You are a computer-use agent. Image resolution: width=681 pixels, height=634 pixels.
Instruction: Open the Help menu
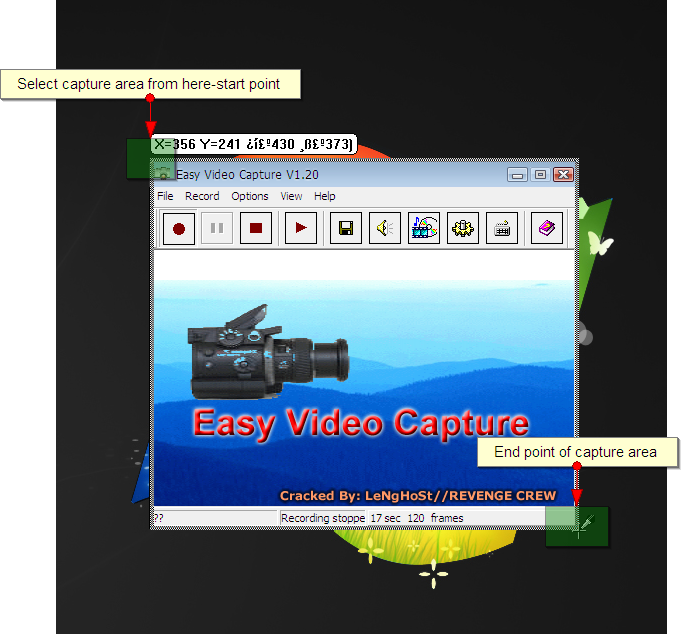click(x=324, y=196)
